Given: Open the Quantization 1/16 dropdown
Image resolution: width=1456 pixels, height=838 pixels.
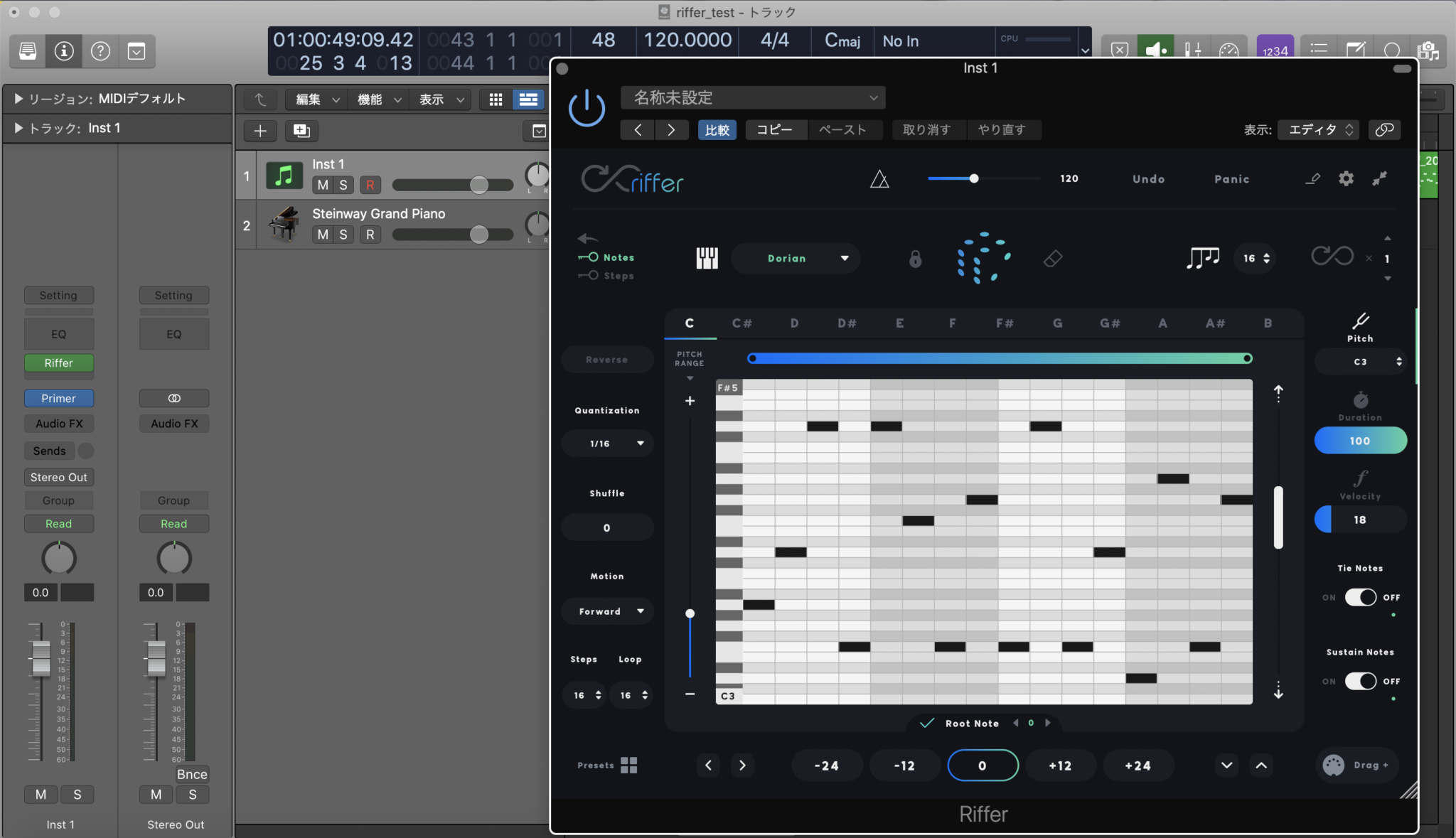Looking at the screenshot, I should point(607,444).
